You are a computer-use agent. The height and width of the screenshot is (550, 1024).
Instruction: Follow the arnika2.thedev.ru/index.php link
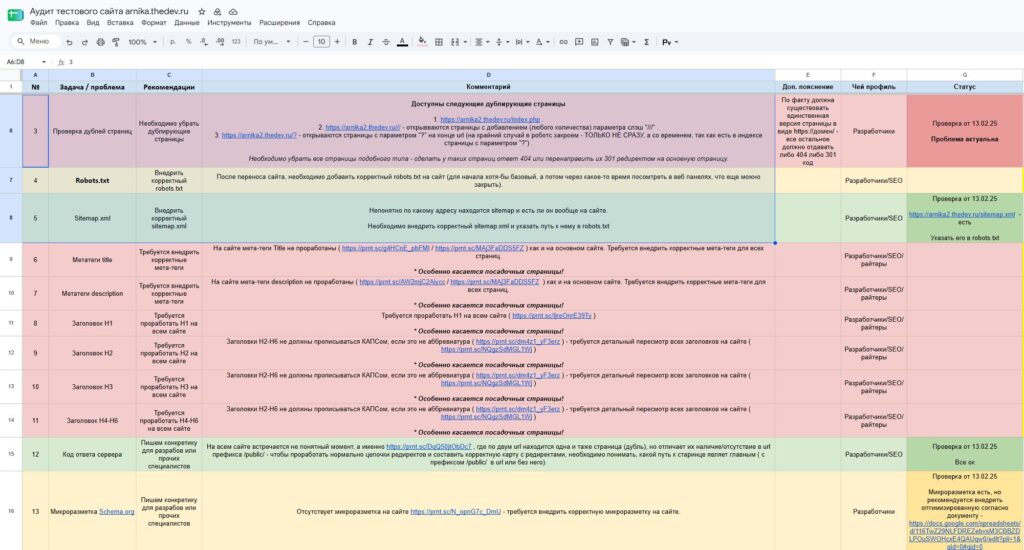click(490, 120)
